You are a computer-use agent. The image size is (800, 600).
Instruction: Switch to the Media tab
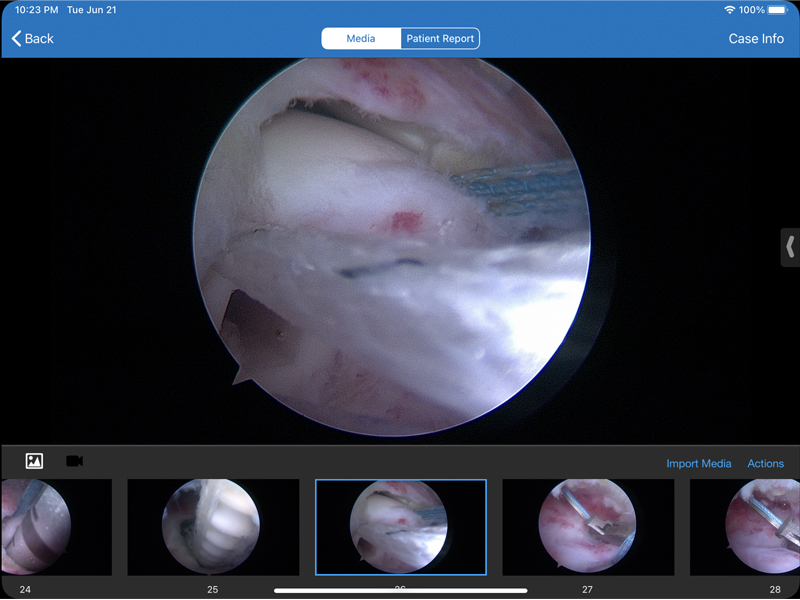(361, 39)
